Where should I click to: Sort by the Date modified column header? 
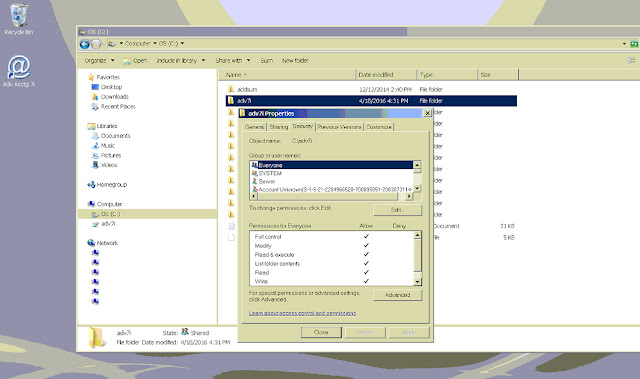[386, 75]
